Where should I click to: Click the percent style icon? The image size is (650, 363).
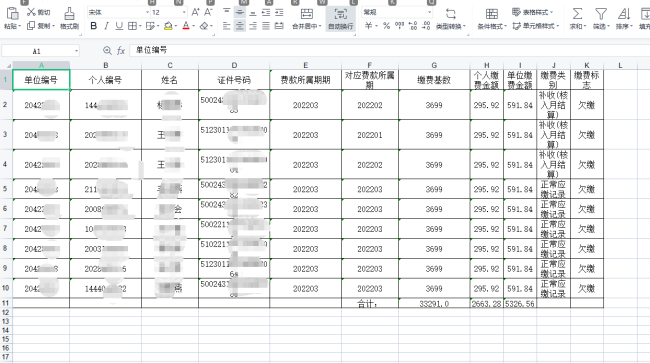386,26
